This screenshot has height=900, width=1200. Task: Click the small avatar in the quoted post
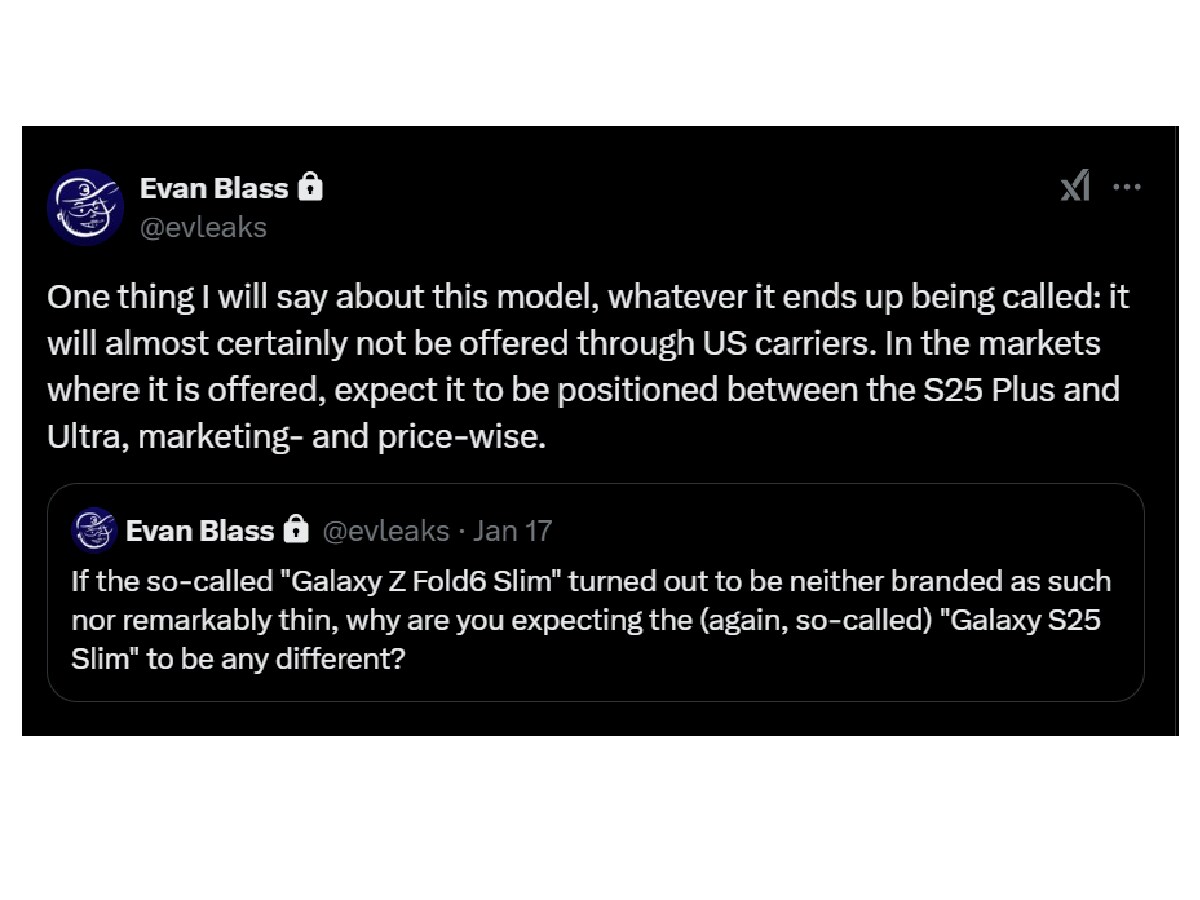[x=95, y=530]
